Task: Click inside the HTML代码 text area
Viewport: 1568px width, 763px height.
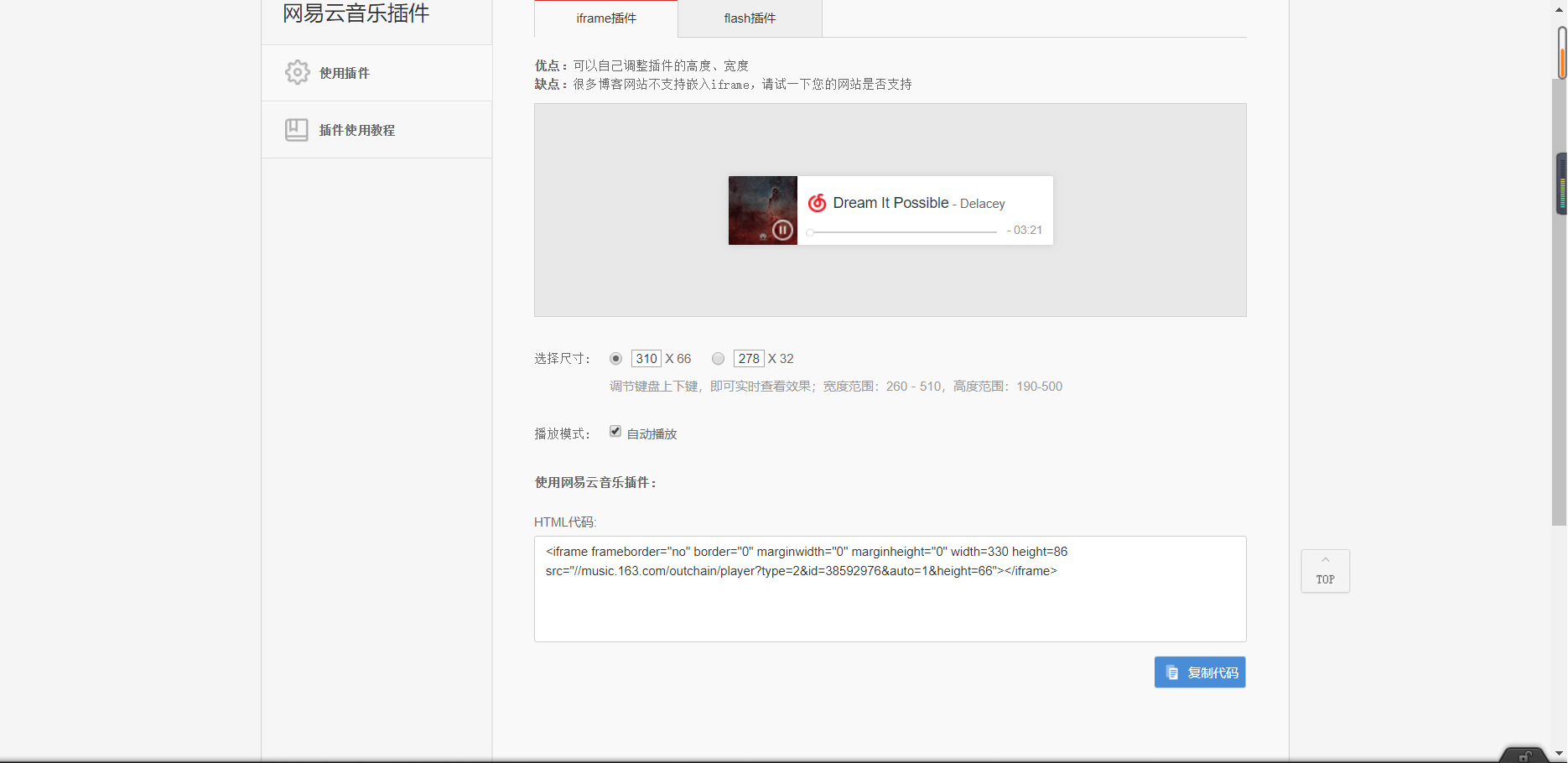Action: (x=890, y=589)
